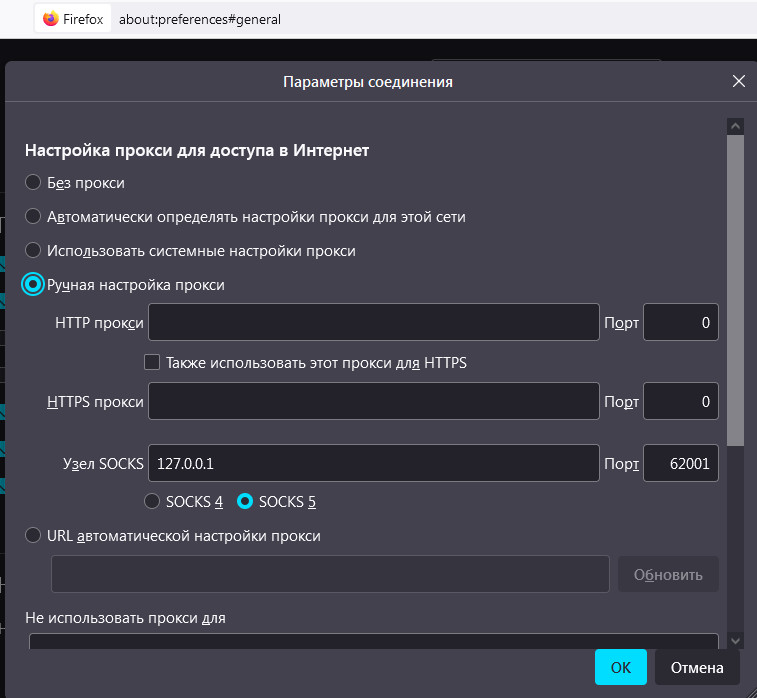757x698 pixels.
Task: Click the HTTPS proxy port field
Action: (x=680, y=402)
